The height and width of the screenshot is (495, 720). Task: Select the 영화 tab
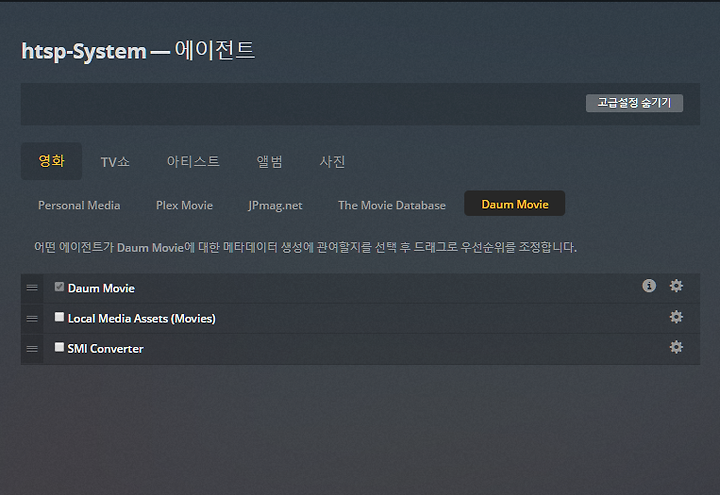click(x=51, y=161)
